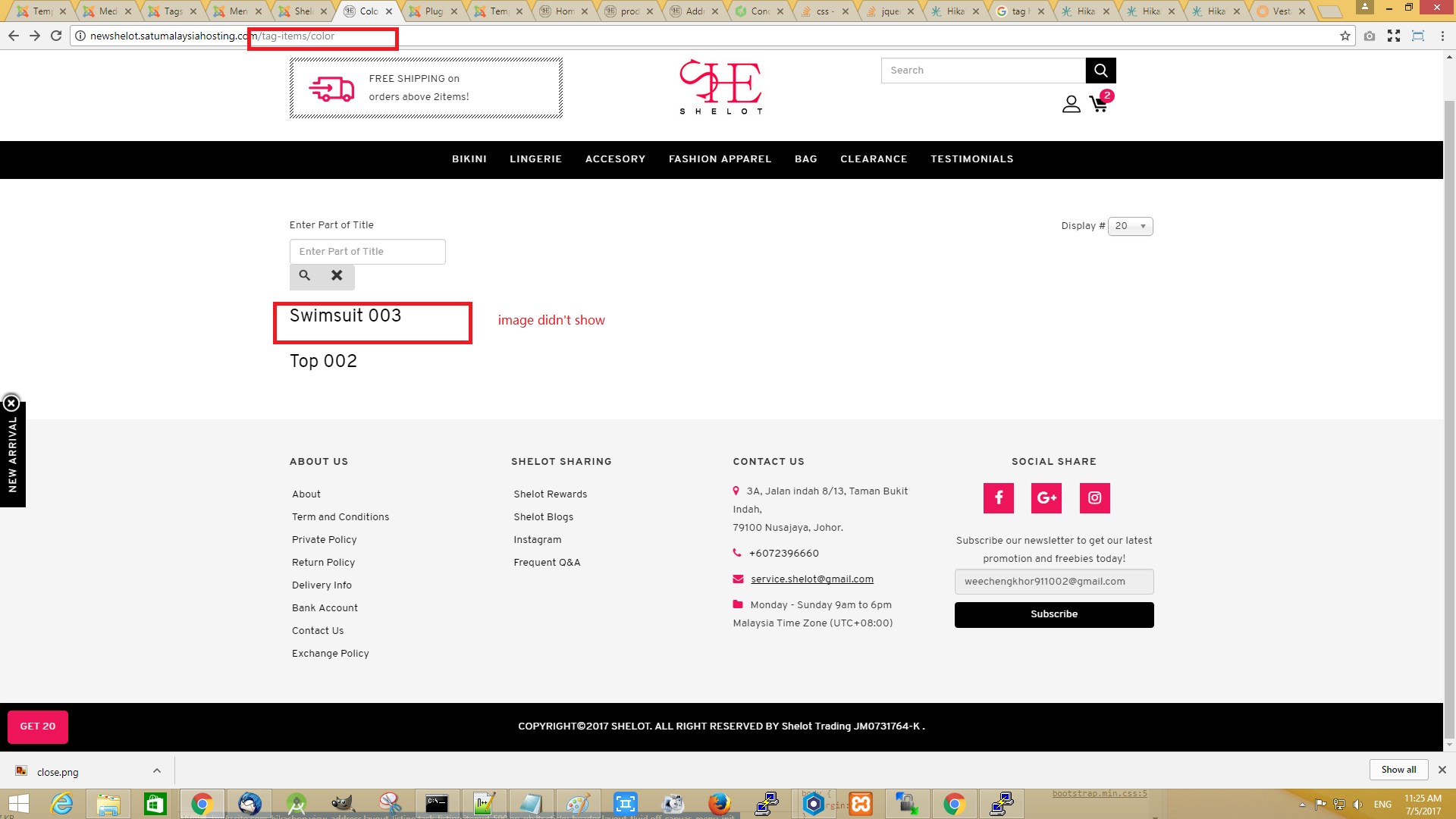The width and height of the screenshot is (1456, 819).
Task: Open the Google Plus social icon
Action: coord(1046,498)
